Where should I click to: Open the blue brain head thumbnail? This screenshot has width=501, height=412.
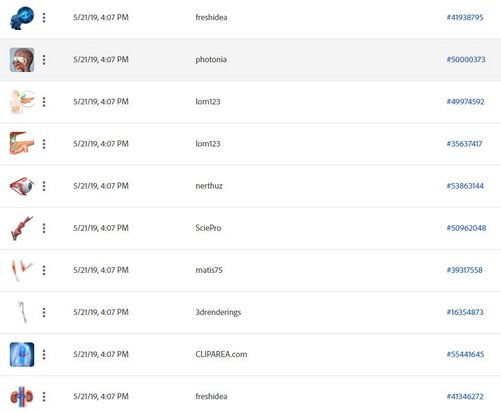coord(22,18)
